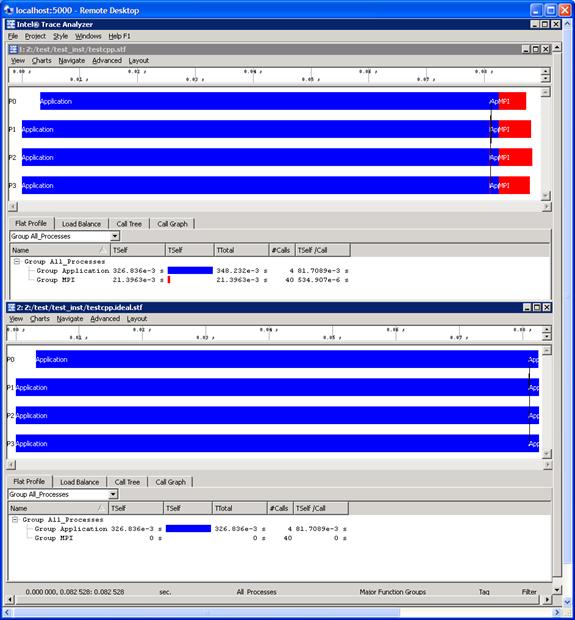Sort by #Calls column in testcpp.ideal.stf profile
This screenshot has height=620, width=575.
coord(280,508)
